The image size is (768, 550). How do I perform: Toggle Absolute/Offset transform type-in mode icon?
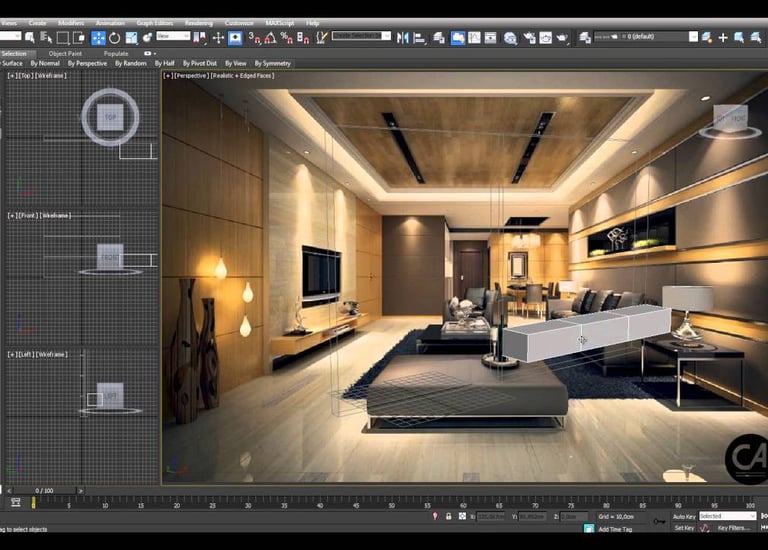(462, 516)
